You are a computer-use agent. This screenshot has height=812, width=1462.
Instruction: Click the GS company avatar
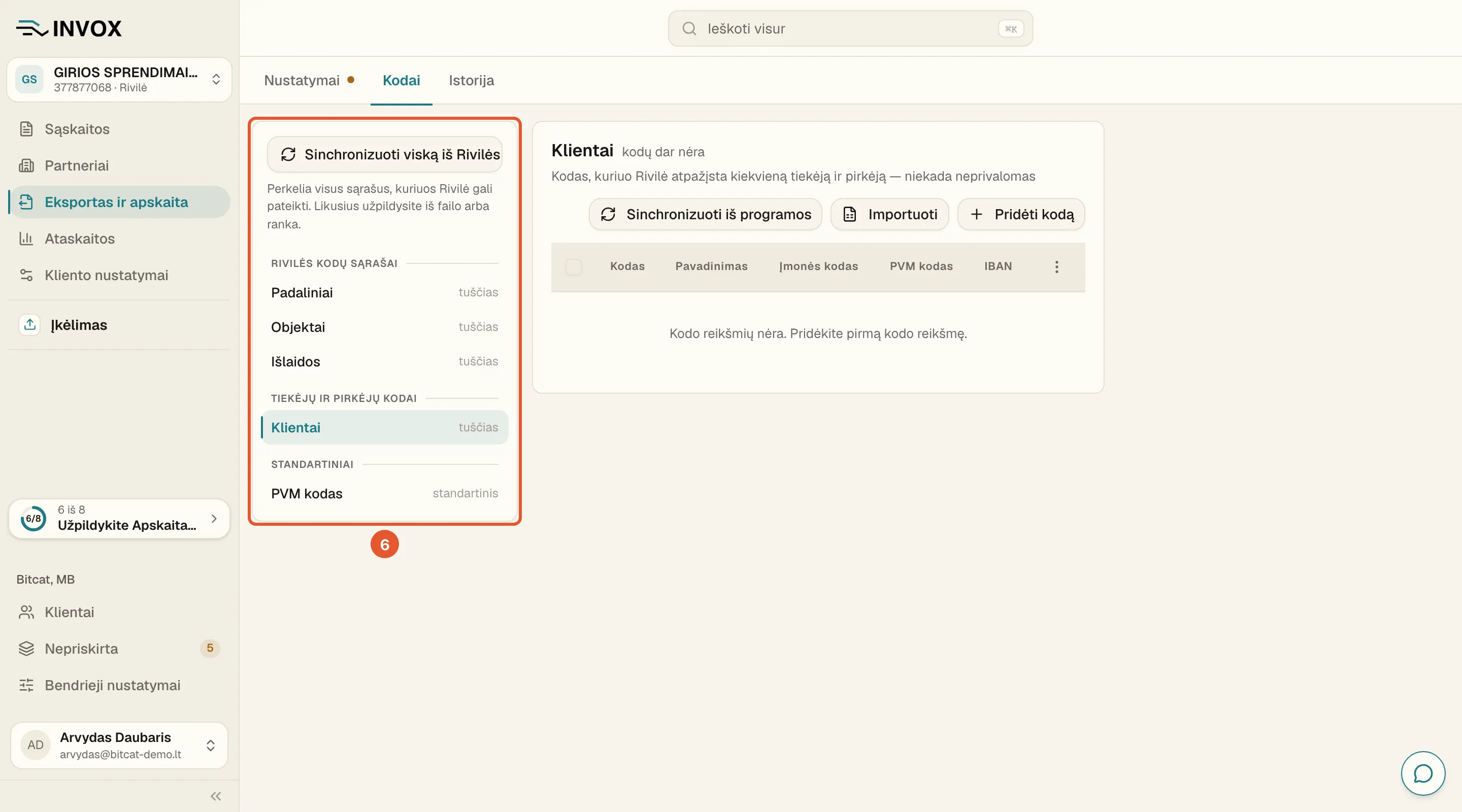pos(29,80)
